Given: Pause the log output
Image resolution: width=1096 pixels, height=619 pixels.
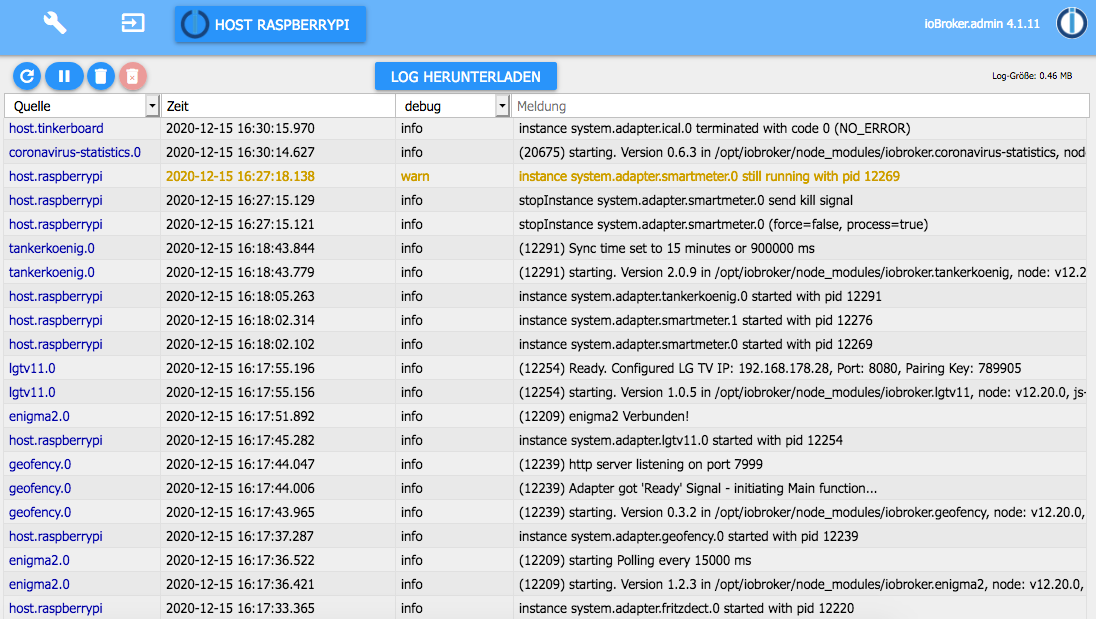Looking at the screenshot, I should [64, 75].
